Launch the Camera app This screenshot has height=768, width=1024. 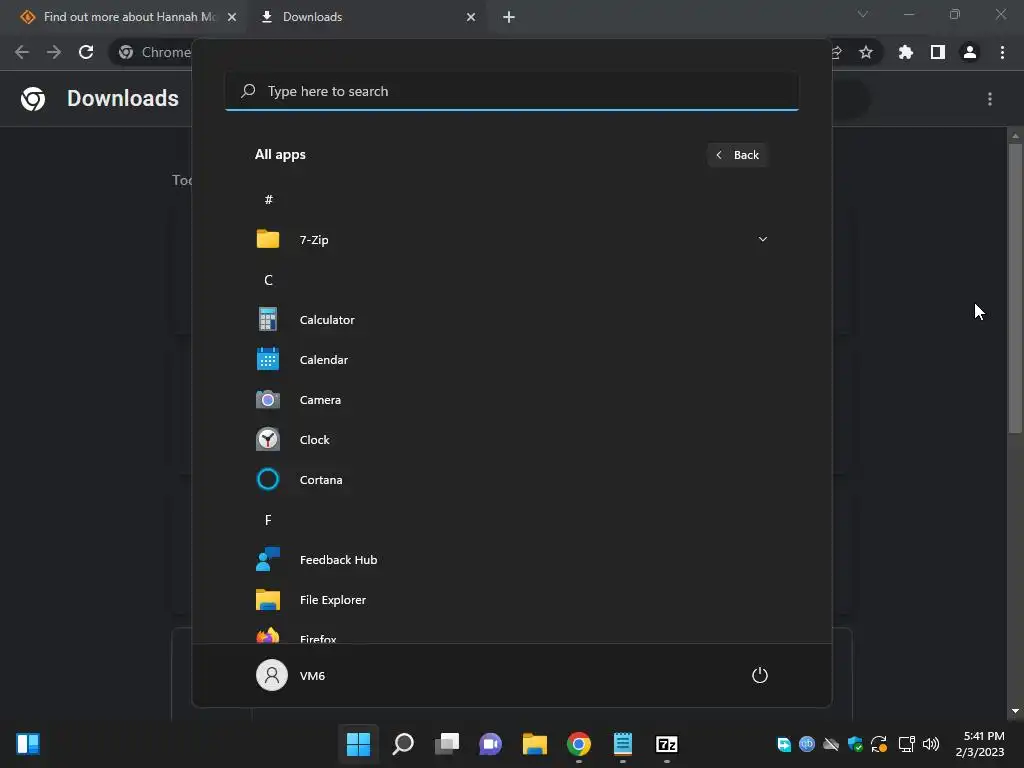click(x=511, y=400)
